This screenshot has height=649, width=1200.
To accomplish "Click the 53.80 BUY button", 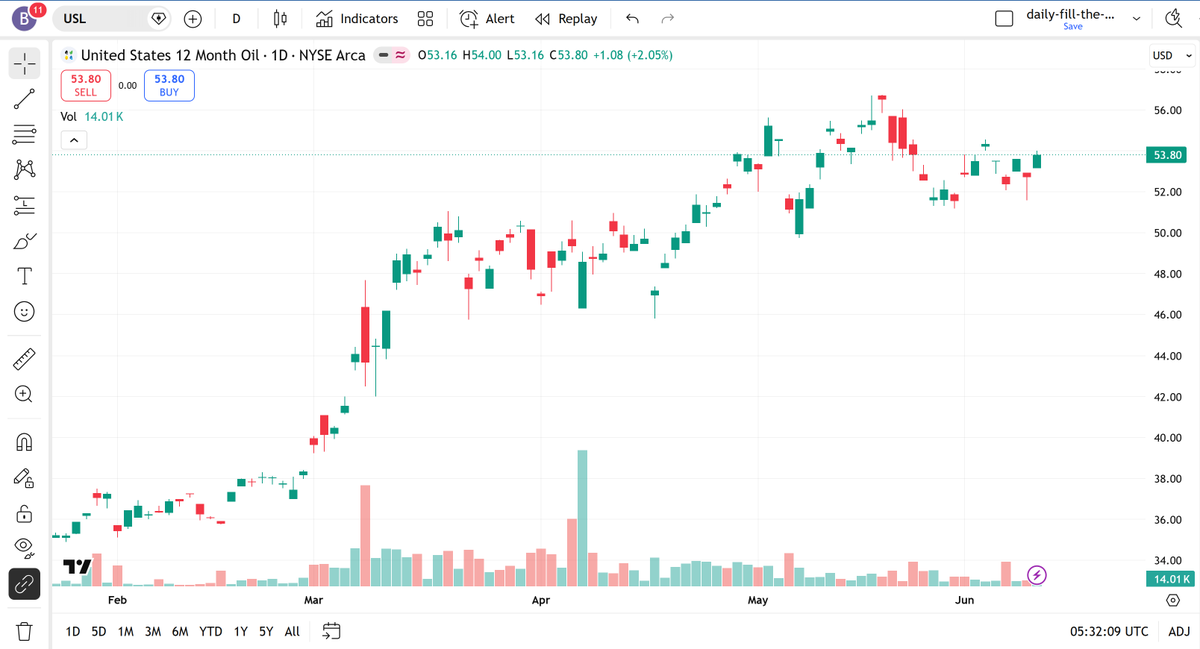I will [169, 85].
